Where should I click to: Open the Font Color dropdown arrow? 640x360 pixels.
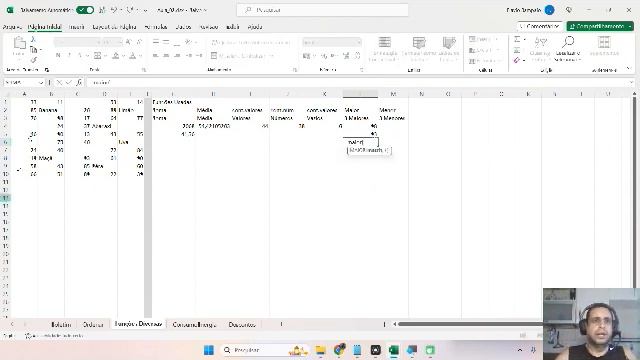coord(140,56)
